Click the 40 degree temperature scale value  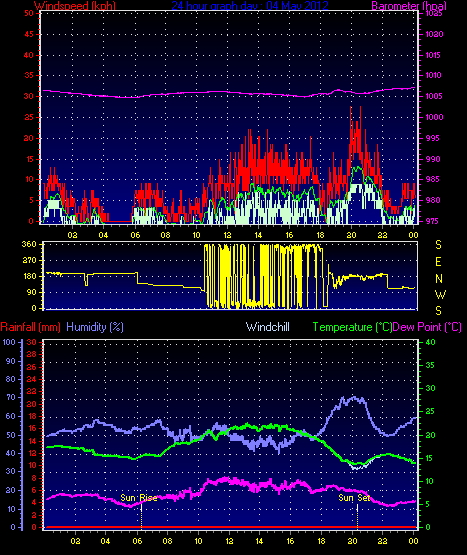point(430,342)
